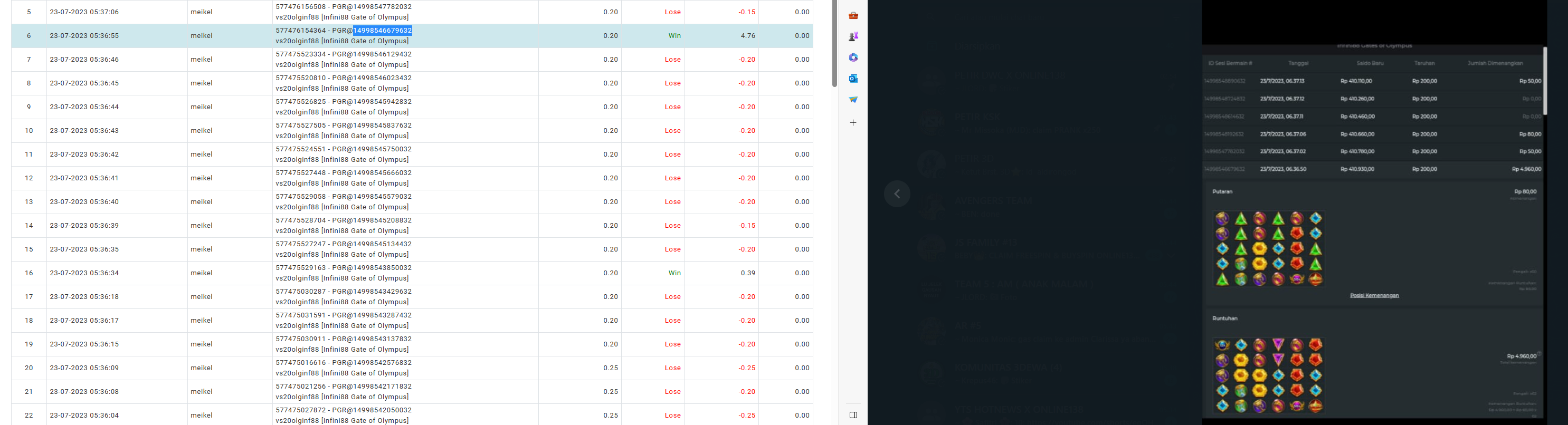
Task: Click username meikel in row 15
Action: pyautogui.click(x=202, y=249)
